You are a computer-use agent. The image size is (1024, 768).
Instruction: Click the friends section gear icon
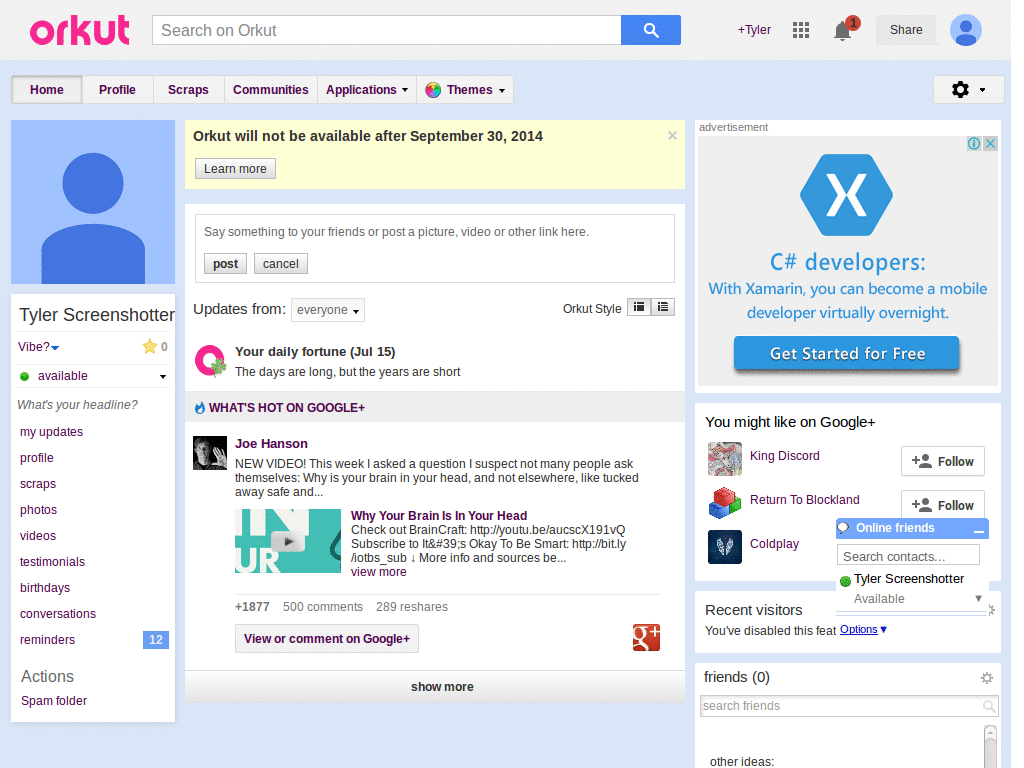pyautogui.click(x=987, y=678)
